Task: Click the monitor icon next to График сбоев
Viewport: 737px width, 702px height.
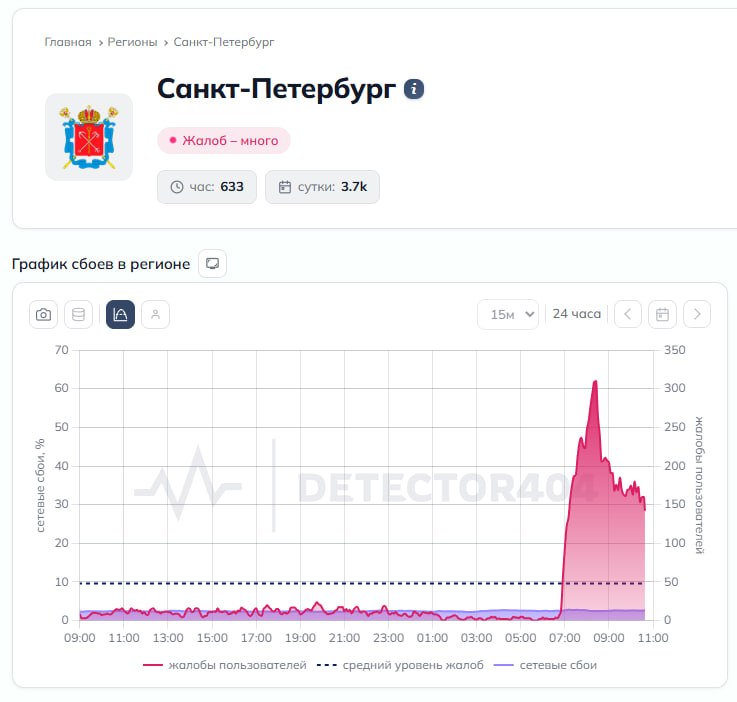Action: [x=212, y=264]
